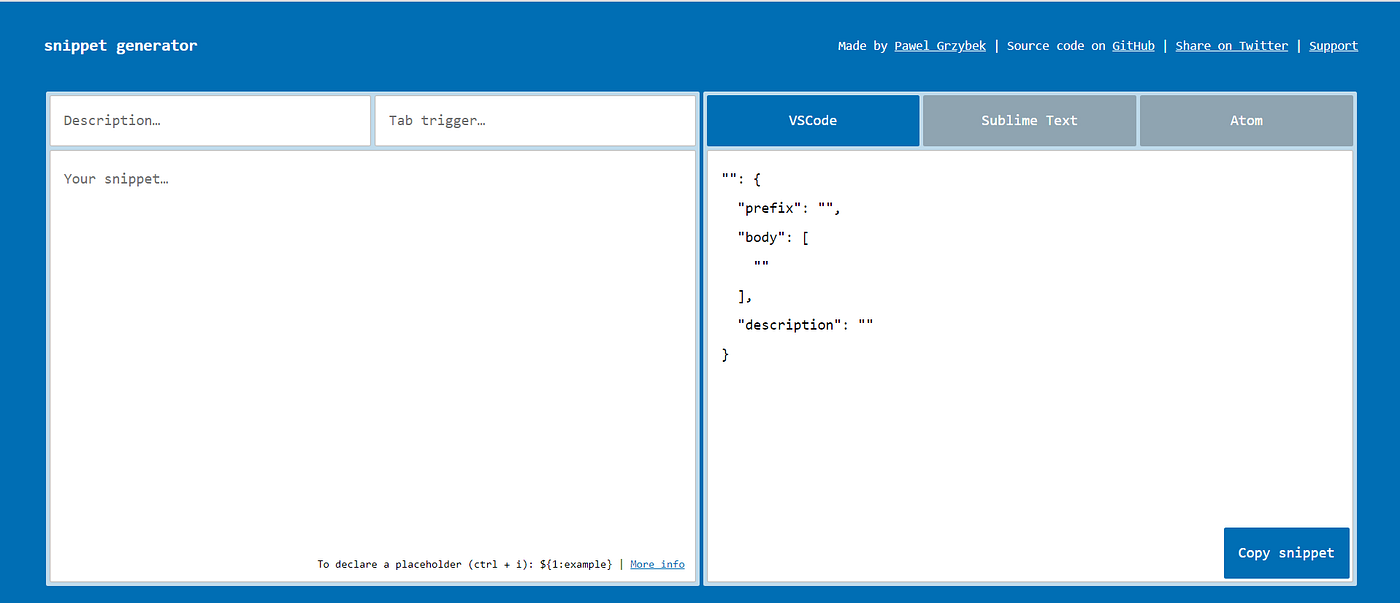1400x603 pixels.
Task: Visit the Pawel Grzybek author link
Action: 940,45
